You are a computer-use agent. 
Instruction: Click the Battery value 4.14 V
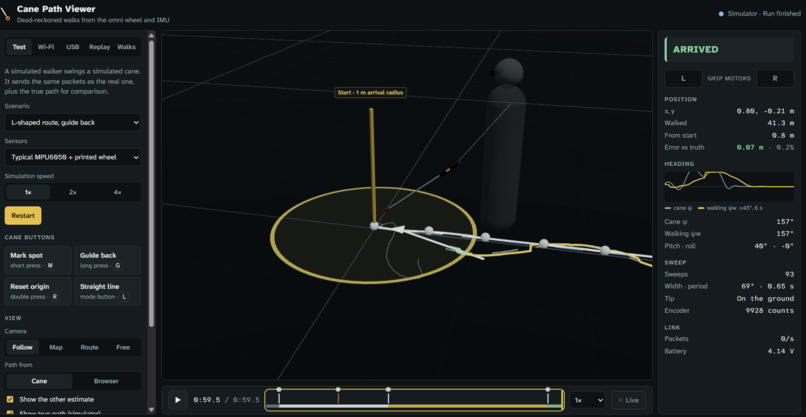pos(780,351)
